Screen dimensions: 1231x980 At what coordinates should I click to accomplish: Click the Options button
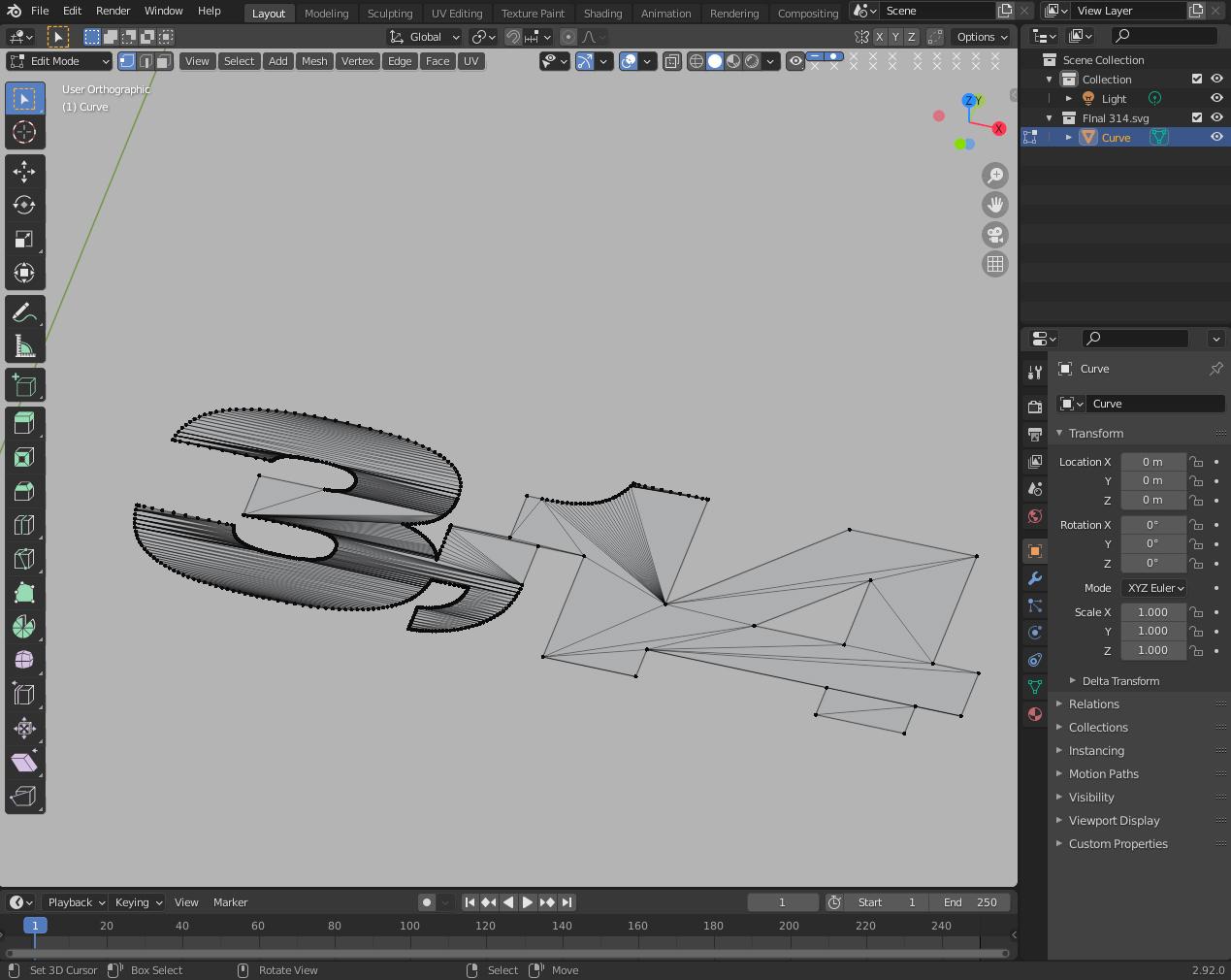tap(981, 37)
